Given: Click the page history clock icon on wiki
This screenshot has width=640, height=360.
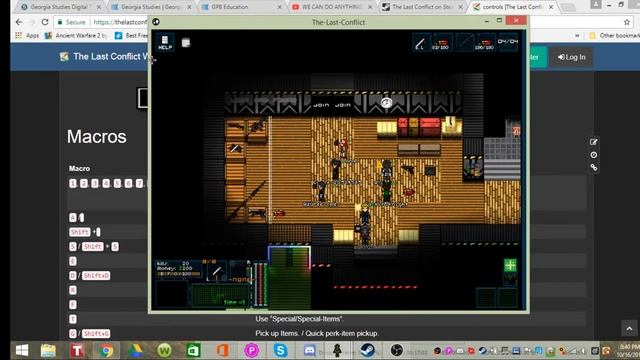Looking at the screenshot, I should coord(593,155).
